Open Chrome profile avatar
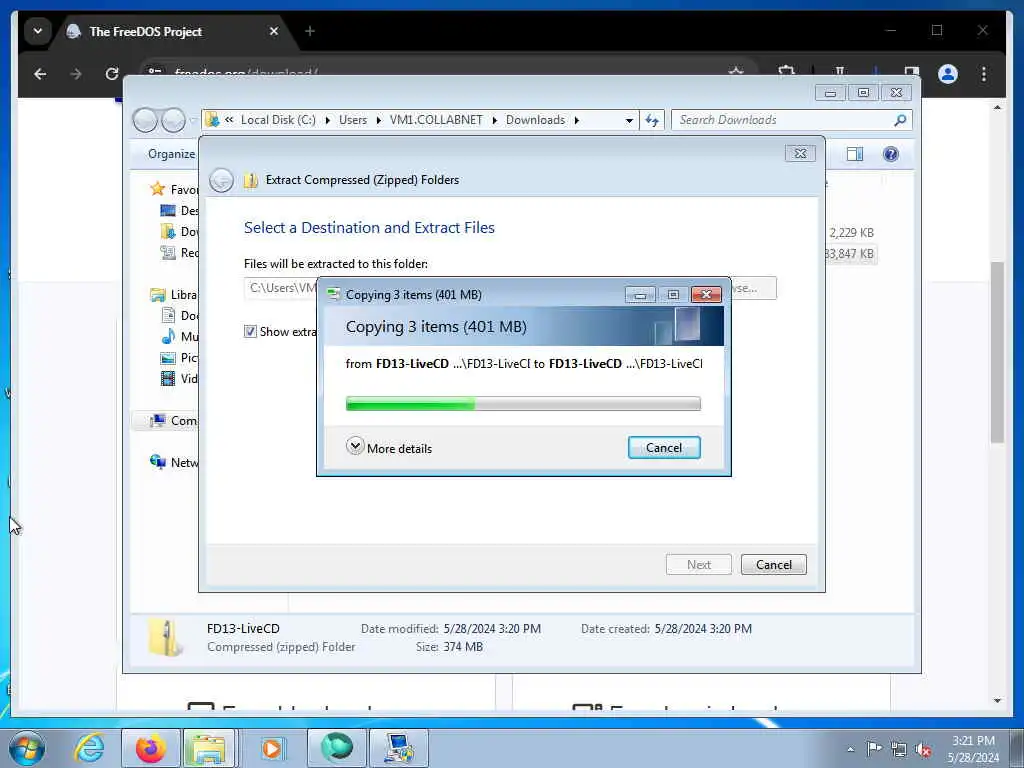Image resolution: width=1024 pixels, height=768 pixels. pyautogui.click(x=948, y=74)
